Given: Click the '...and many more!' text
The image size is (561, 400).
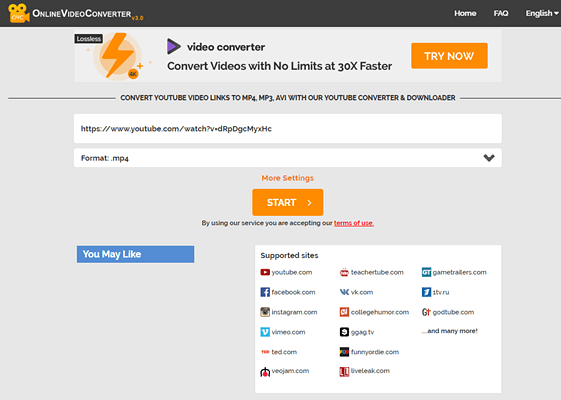Looking at the screenshot, I should pyautogui.click(x=450, y=331).
